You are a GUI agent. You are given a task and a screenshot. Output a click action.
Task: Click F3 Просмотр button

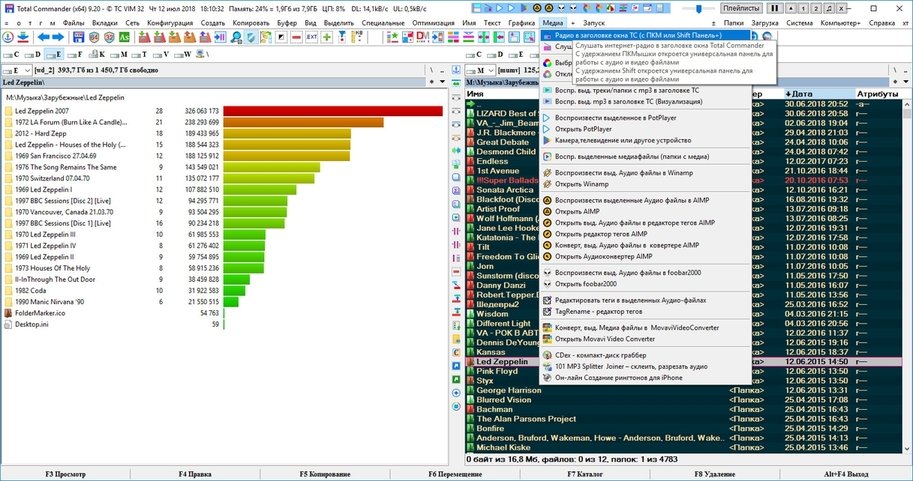pyautogui.click(x=65, y=474)
